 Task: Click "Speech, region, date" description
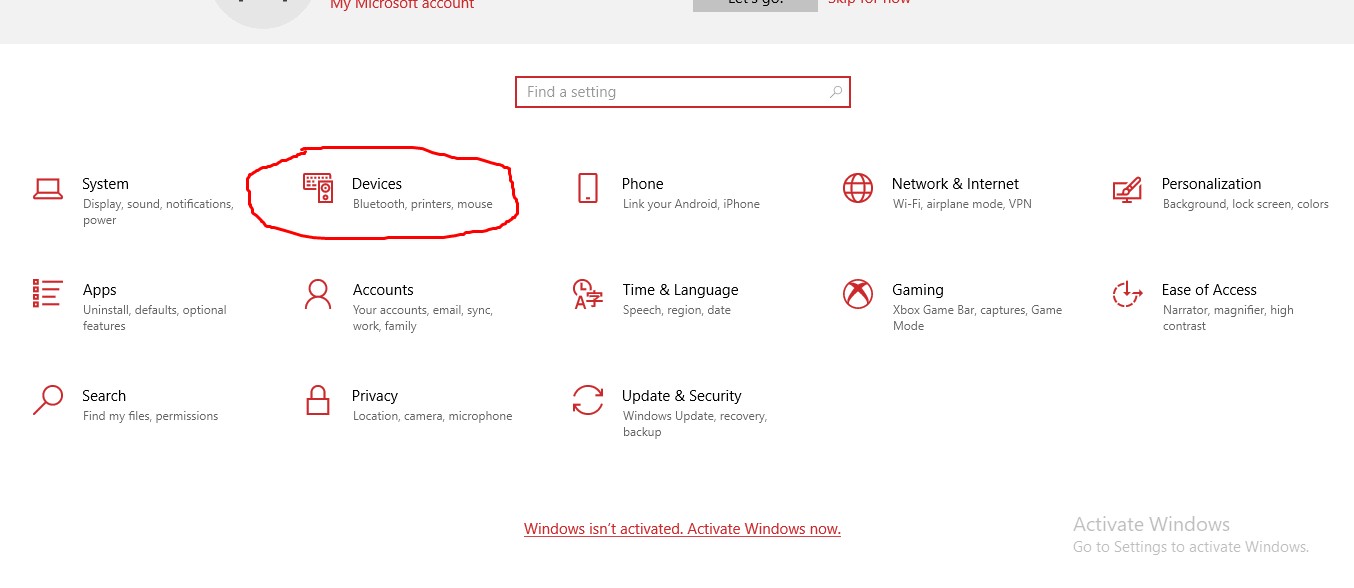(x=677, y=310)
